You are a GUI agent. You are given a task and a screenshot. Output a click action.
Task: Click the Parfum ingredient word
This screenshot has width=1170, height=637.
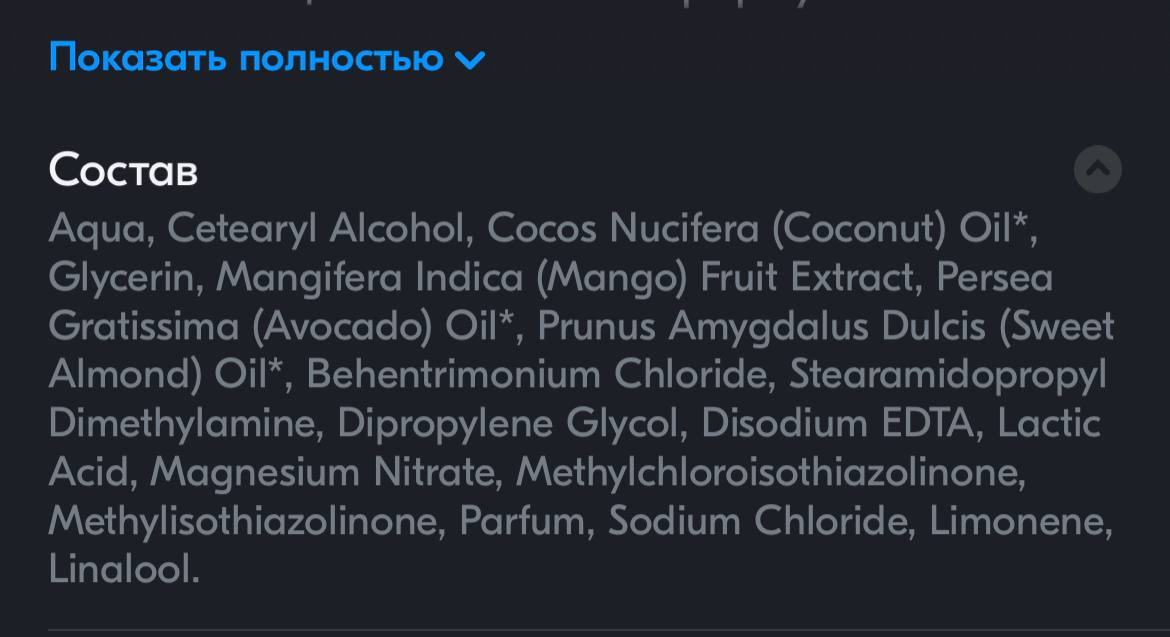coord(522,520)
